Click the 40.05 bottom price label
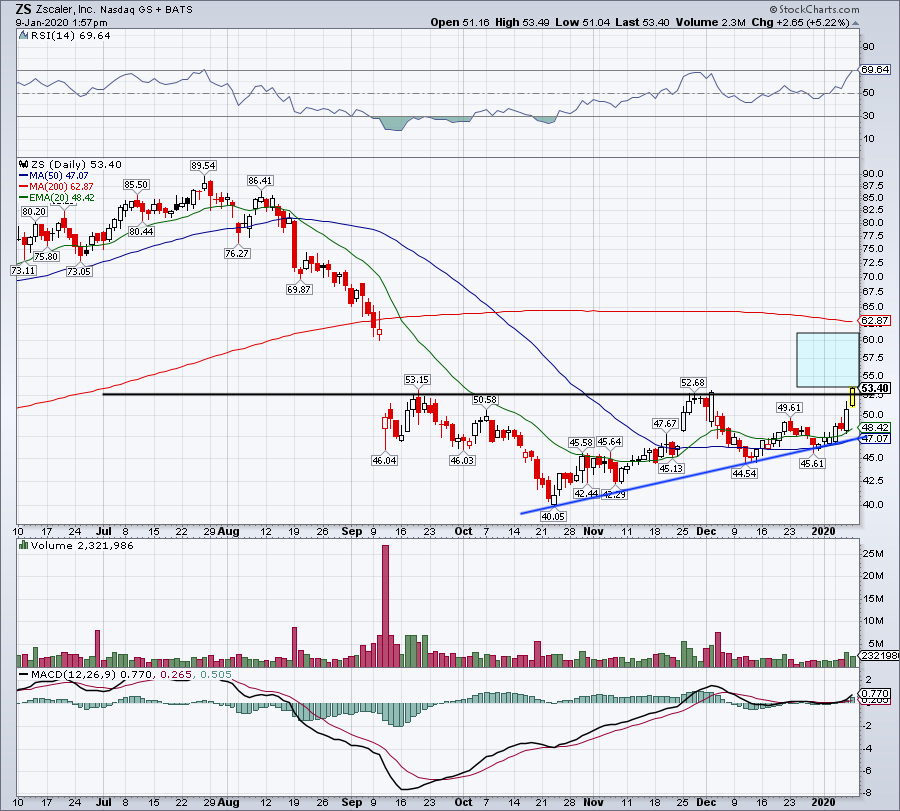 click(x=553, y=516)
